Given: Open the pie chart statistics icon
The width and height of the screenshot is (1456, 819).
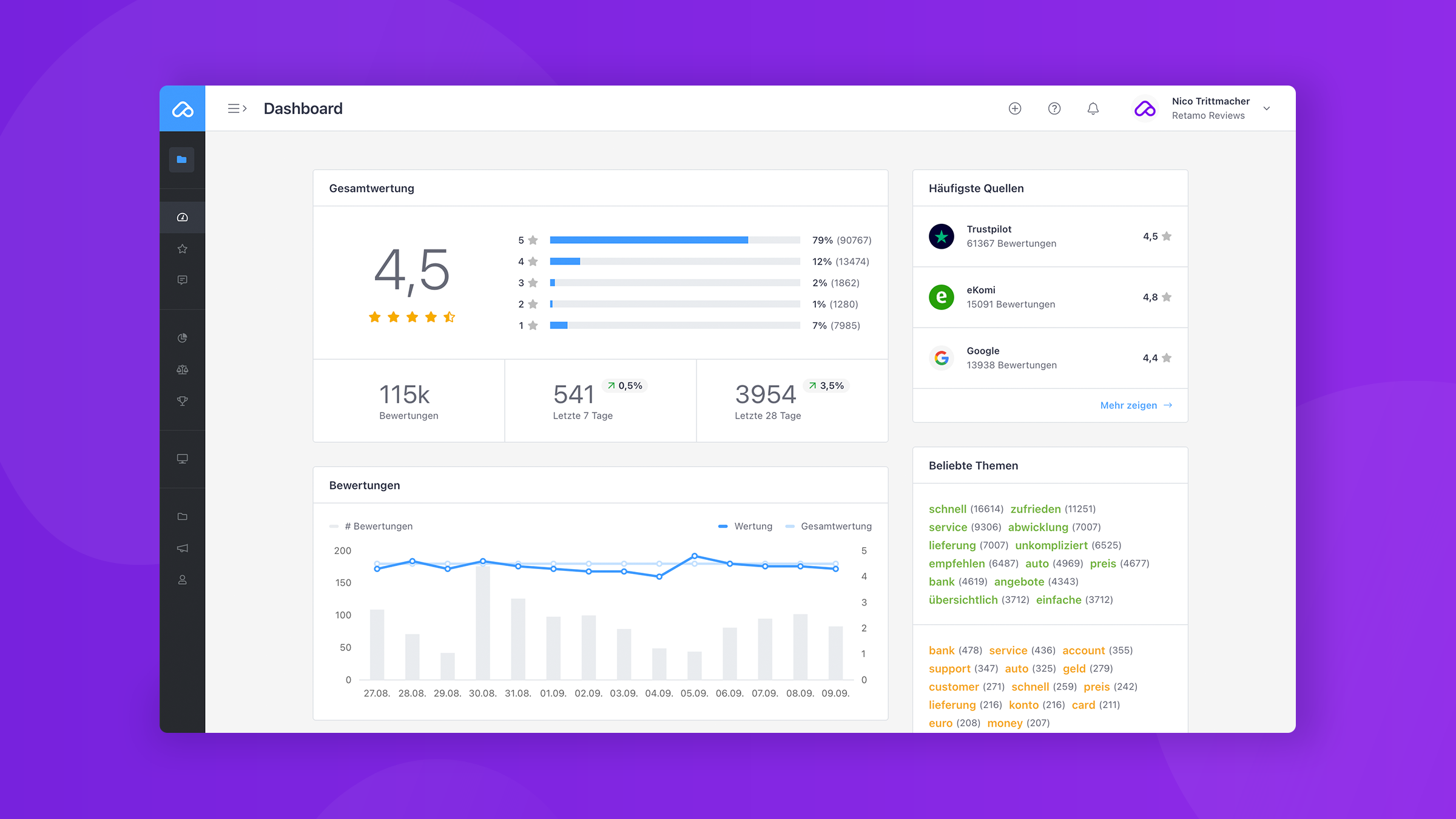Looking at the screenshot, I should pos(182,337).
